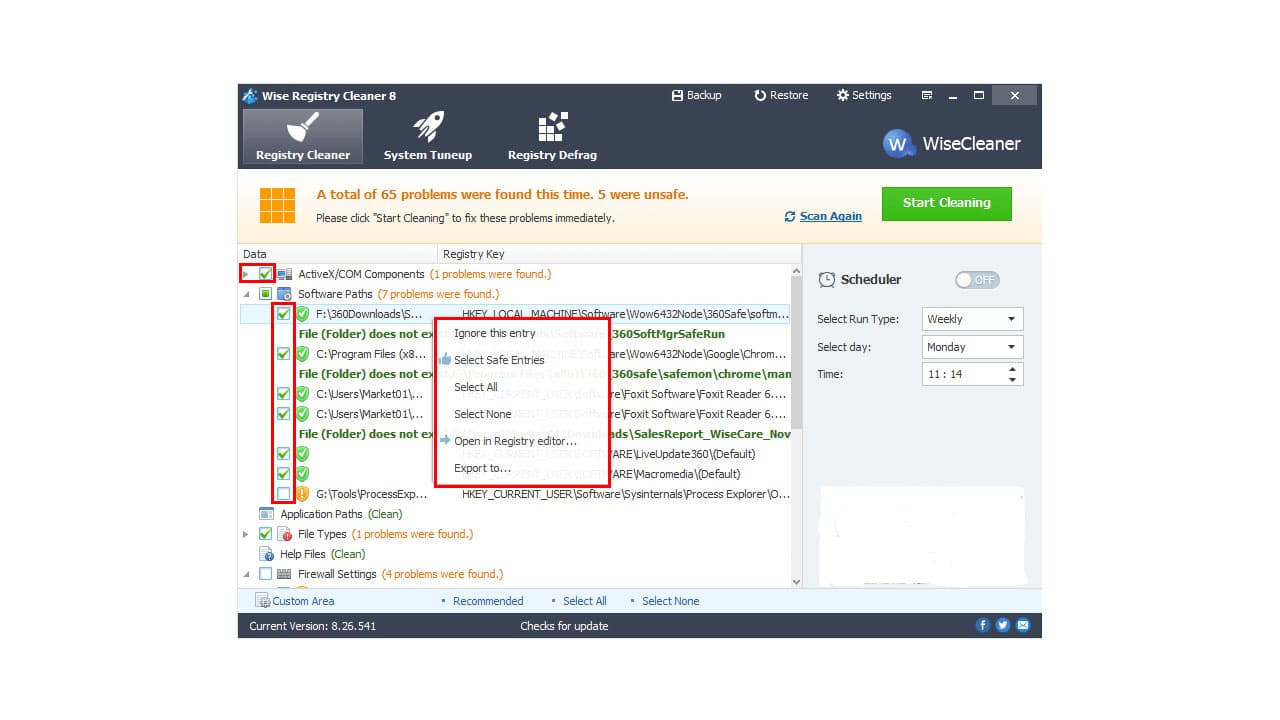Open the Settings gear menu
The height and width of the screenshot is (720, 1280).
click(x=864, y=95)
